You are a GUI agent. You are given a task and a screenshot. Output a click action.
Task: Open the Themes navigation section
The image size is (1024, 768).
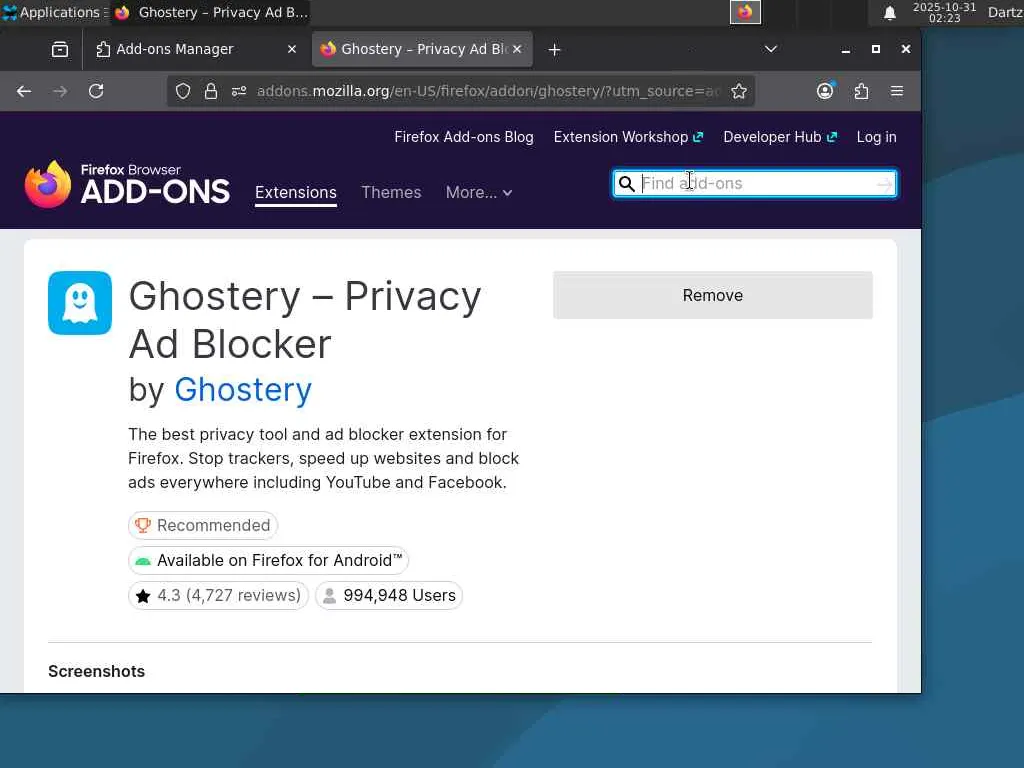(x=391, y=193)
